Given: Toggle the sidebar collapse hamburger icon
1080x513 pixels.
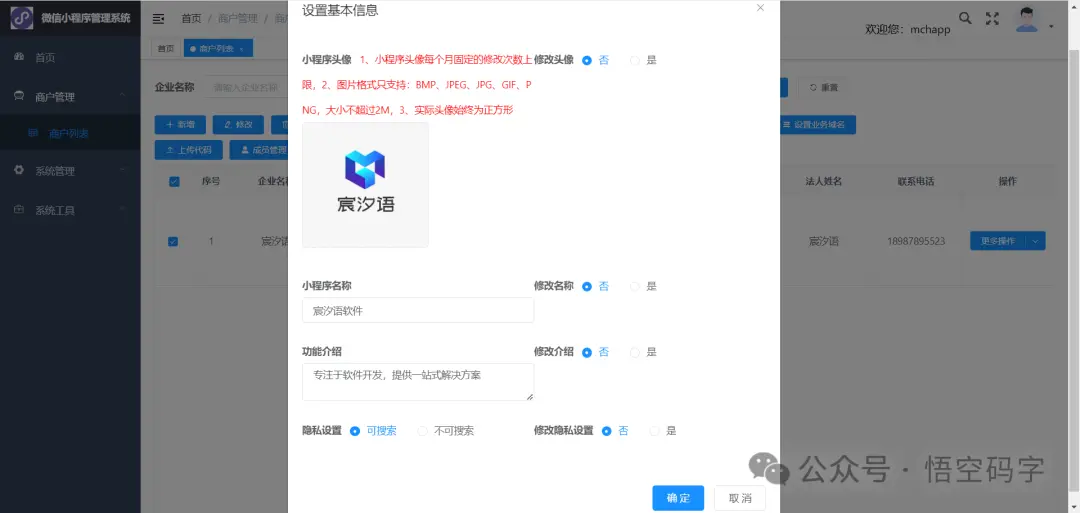Looking at the screenshot, I should pos(158,19).
